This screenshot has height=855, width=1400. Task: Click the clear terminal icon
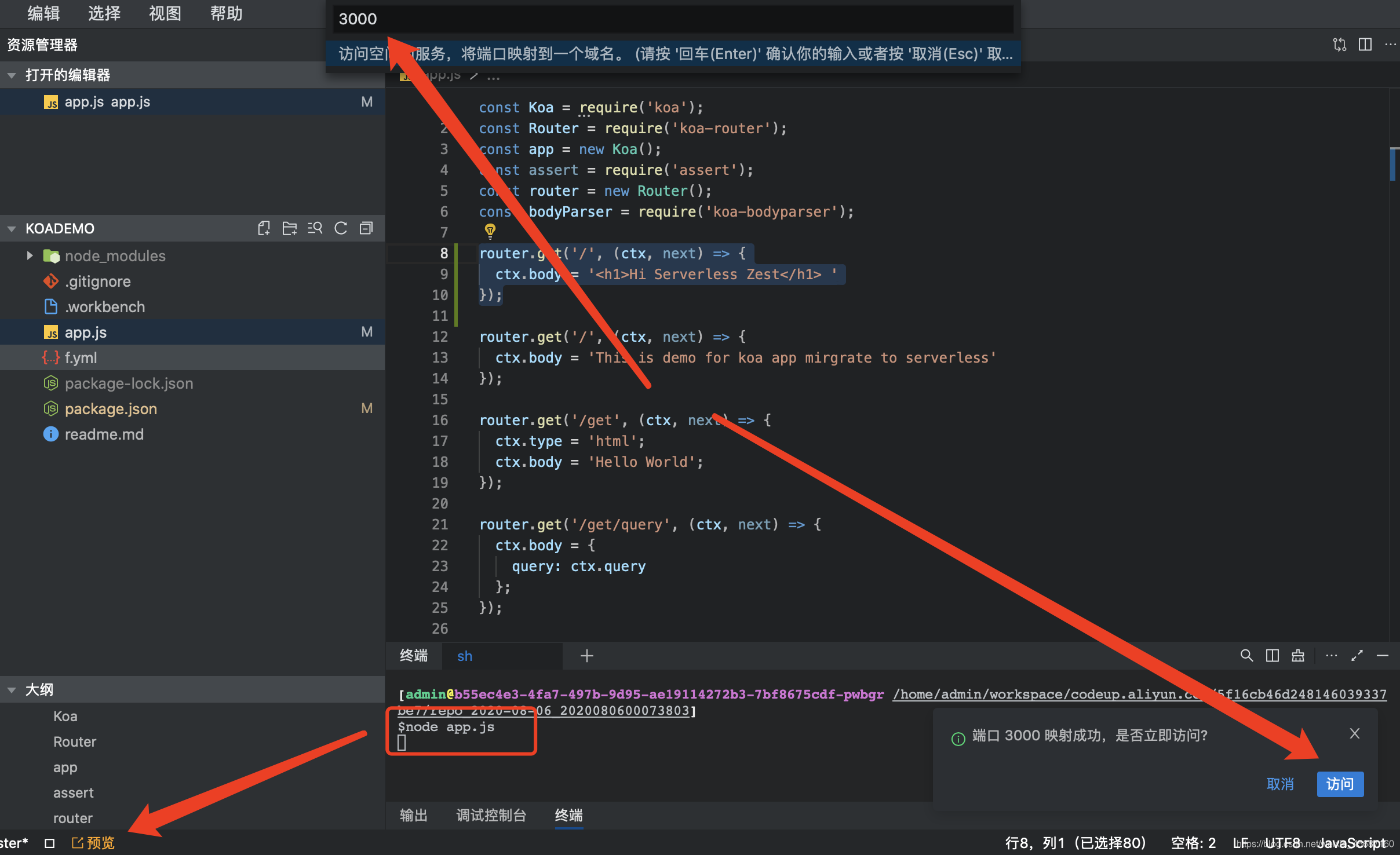(1297, 655)
